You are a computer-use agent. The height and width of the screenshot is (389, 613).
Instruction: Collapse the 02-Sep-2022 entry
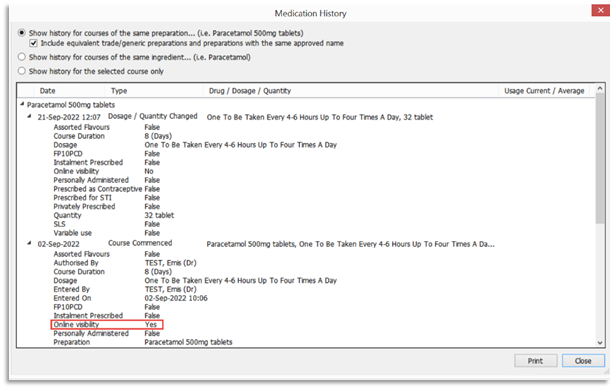click(29, 244)
